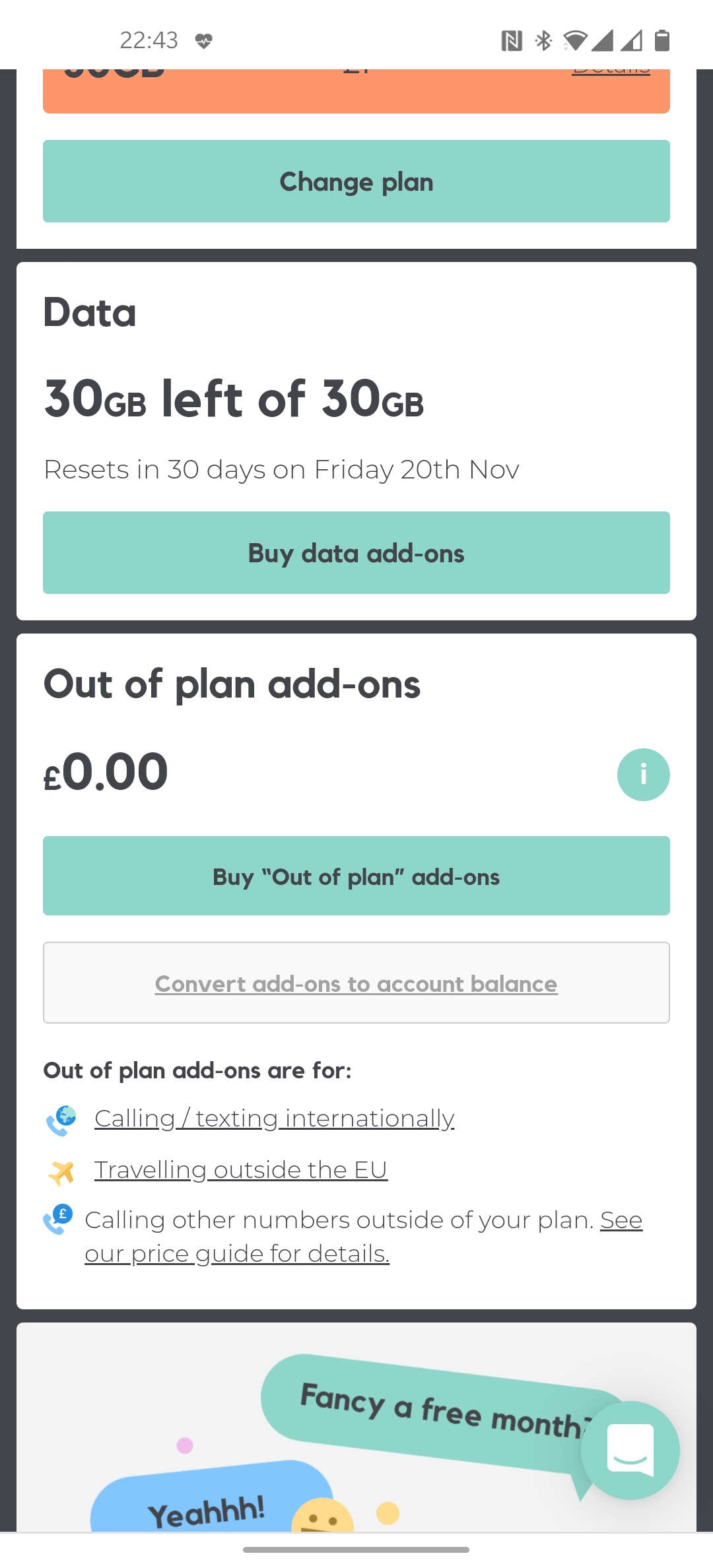Tap the globe phone icon for international calling

pos(61,1120)
